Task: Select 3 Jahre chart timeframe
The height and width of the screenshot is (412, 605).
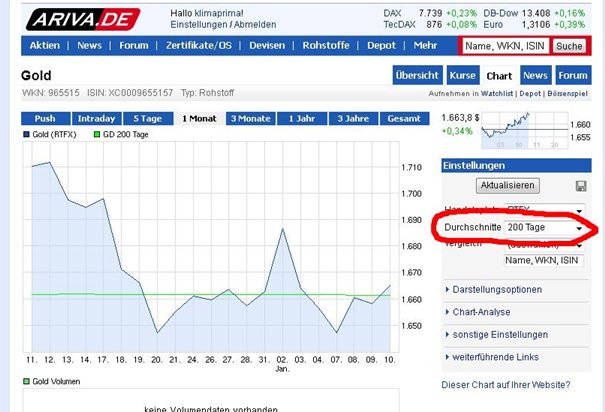Action: (x=353, y=118)
